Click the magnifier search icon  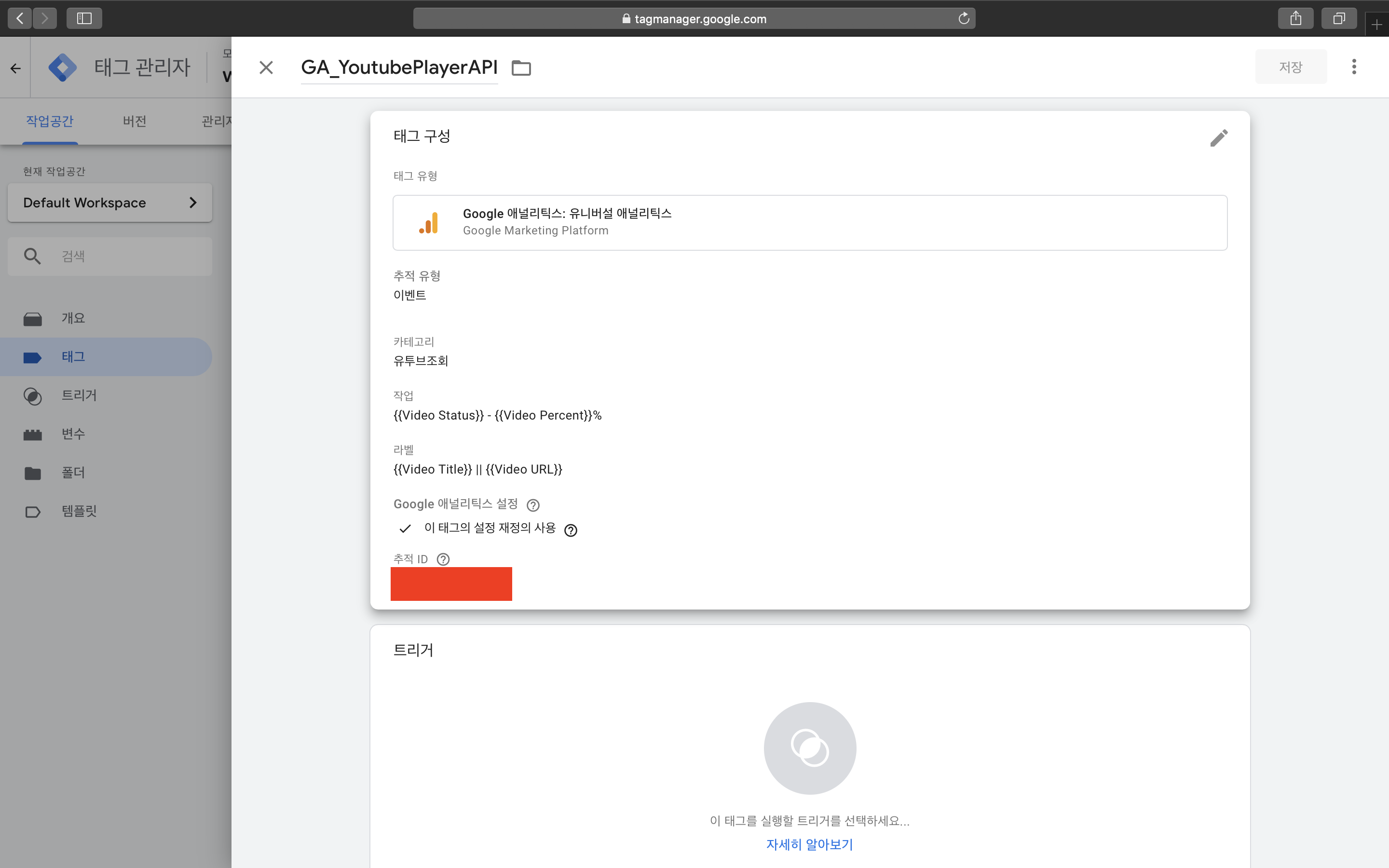pyautogui.click(x=32, y=256)
